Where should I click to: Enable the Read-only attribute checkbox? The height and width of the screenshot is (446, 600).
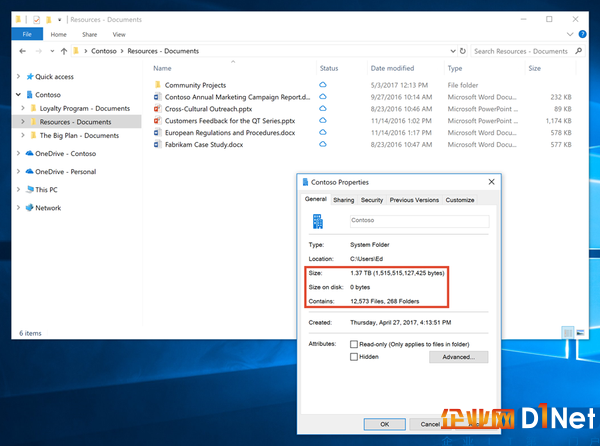coord(354,344)
